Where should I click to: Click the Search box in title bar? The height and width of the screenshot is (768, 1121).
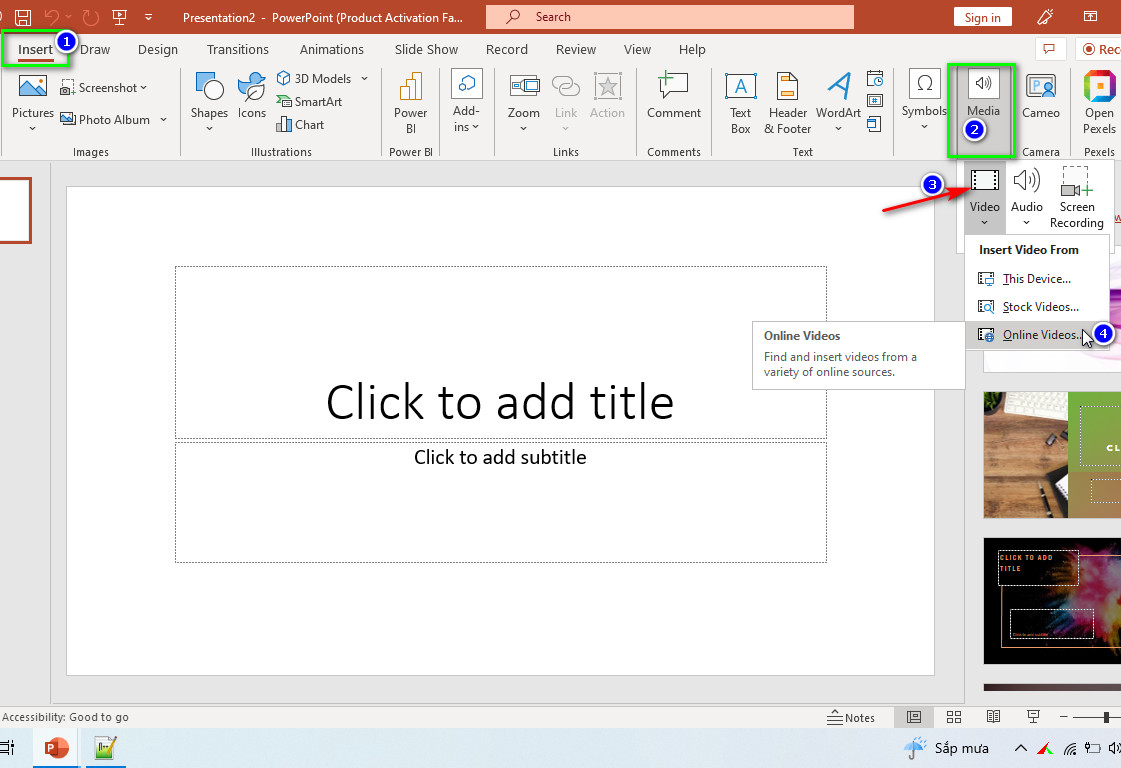click(670, 17)
